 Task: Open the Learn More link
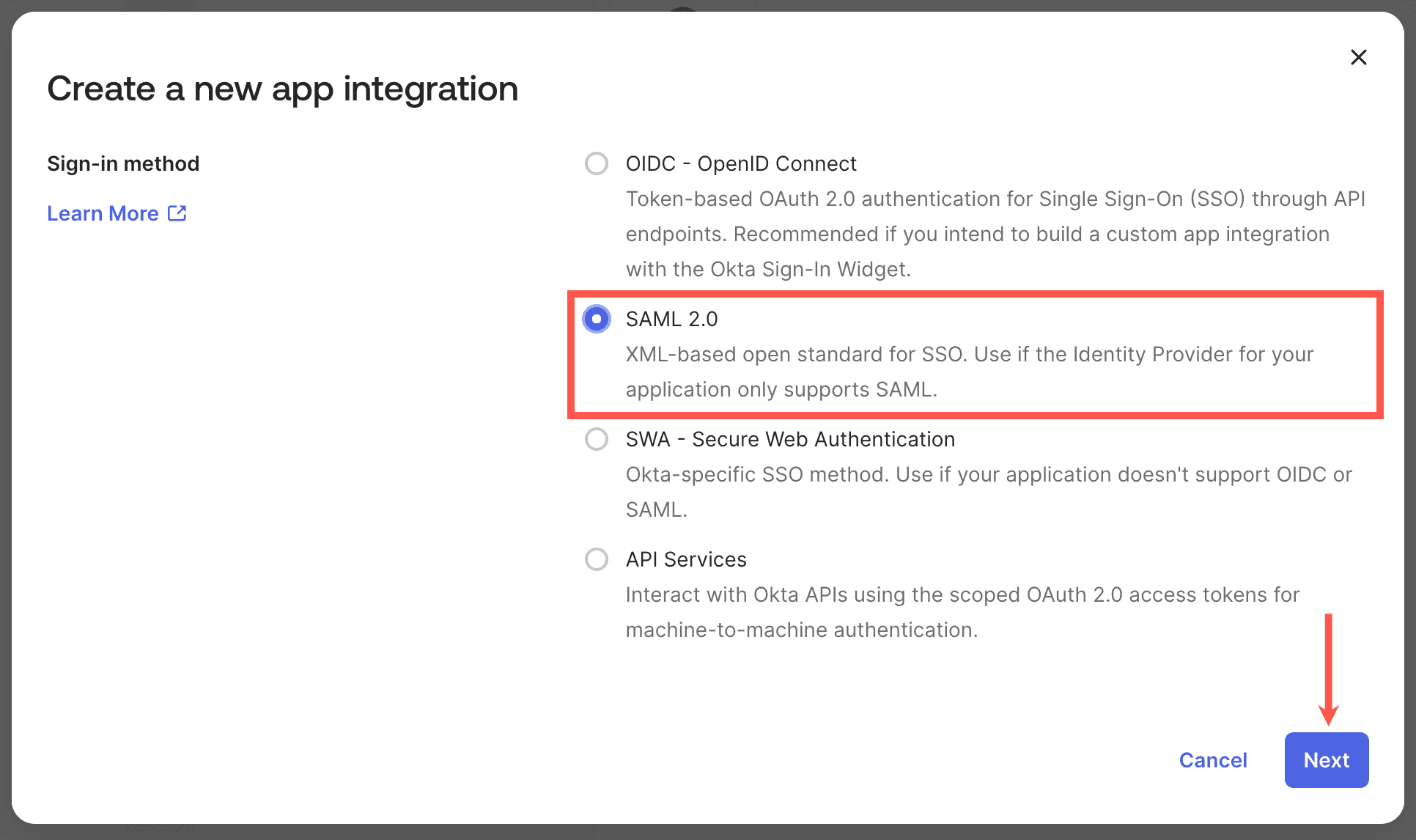102,213
